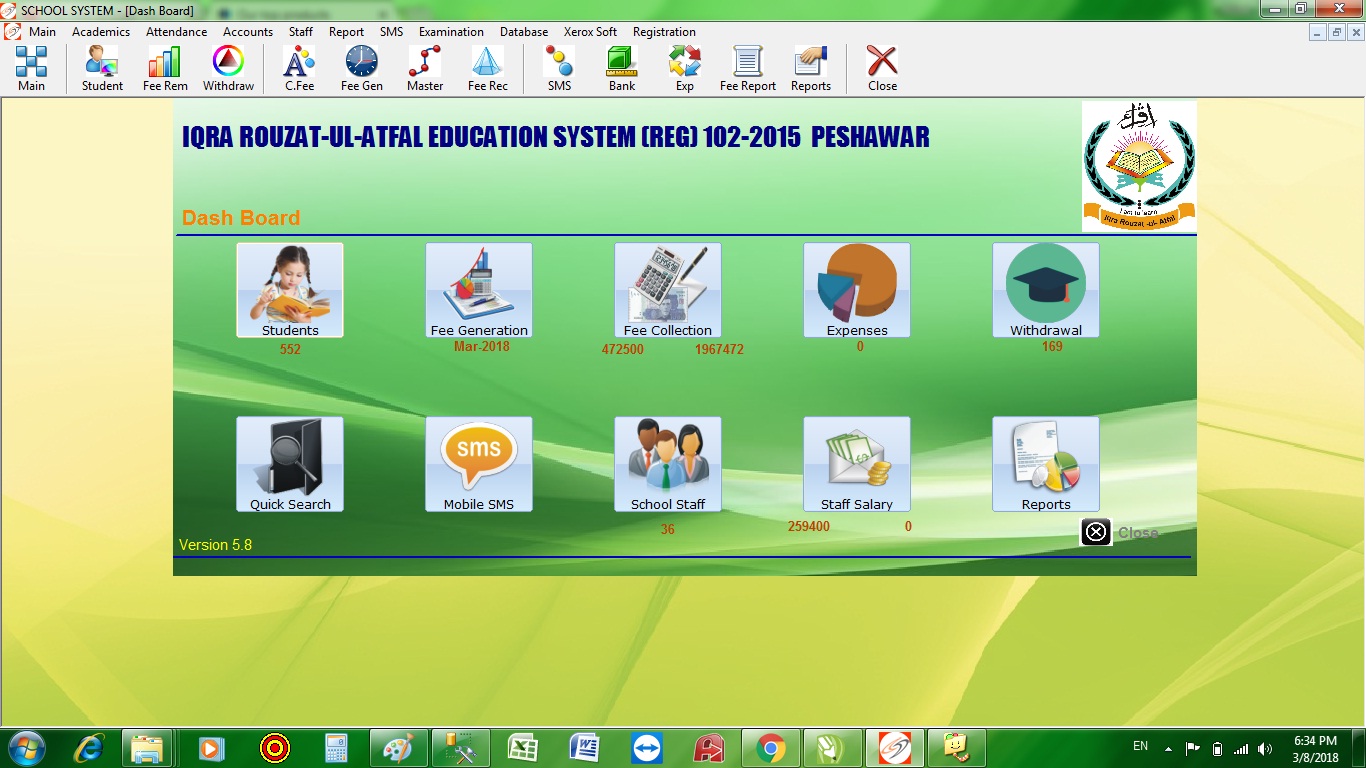Click the student count 552
1366x768 pixels.
pos(290,350)
